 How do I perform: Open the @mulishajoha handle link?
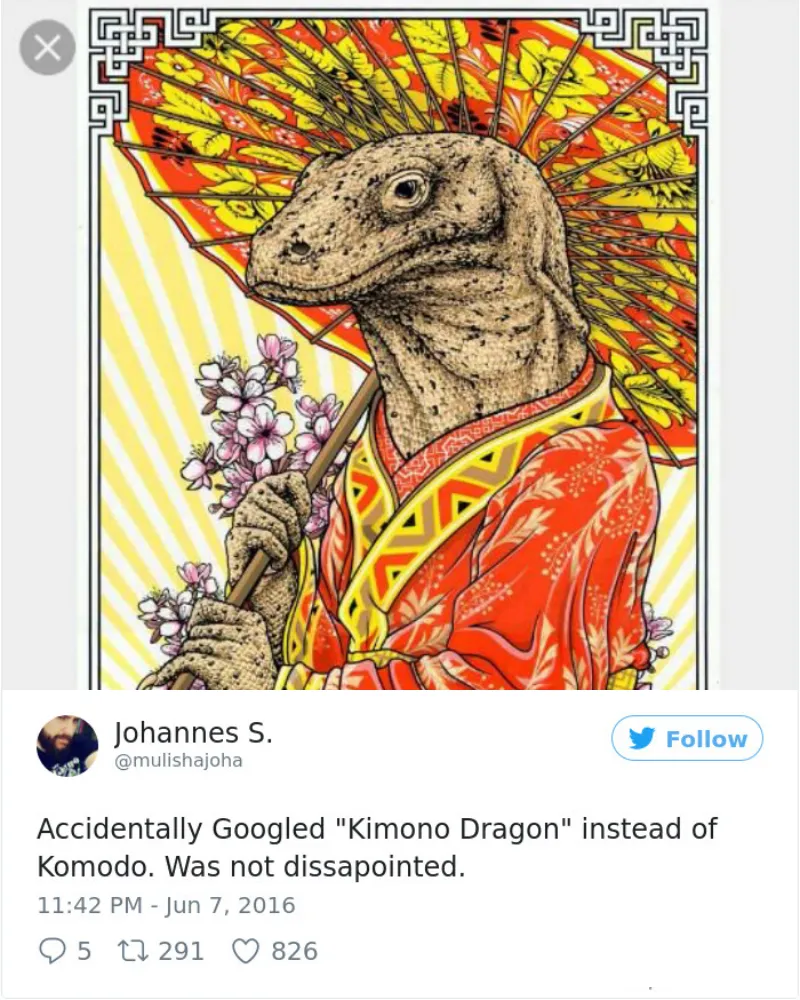point(178,761)
